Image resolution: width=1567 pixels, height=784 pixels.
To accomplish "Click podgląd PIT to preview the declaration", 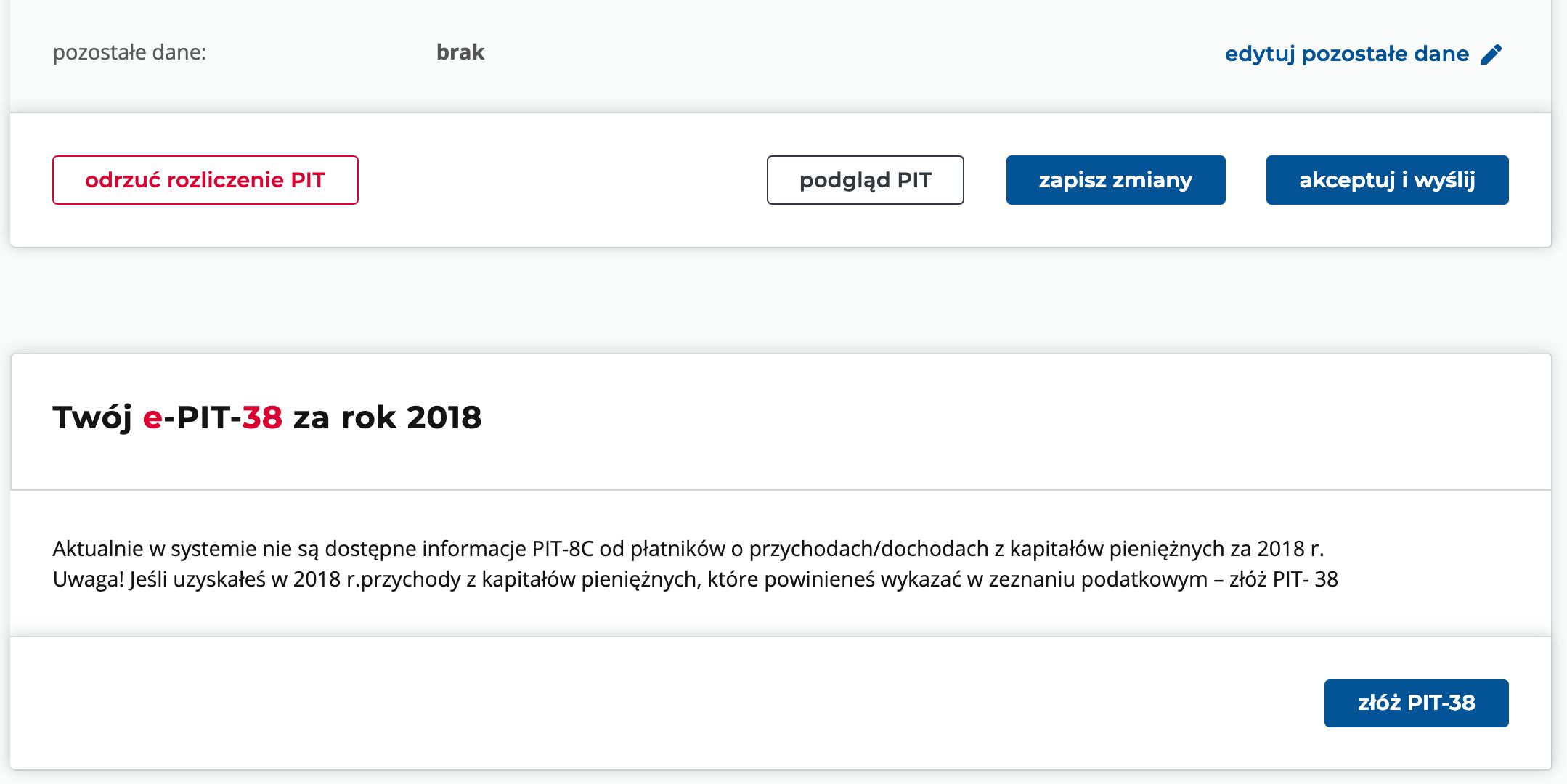I will (865, 181).
